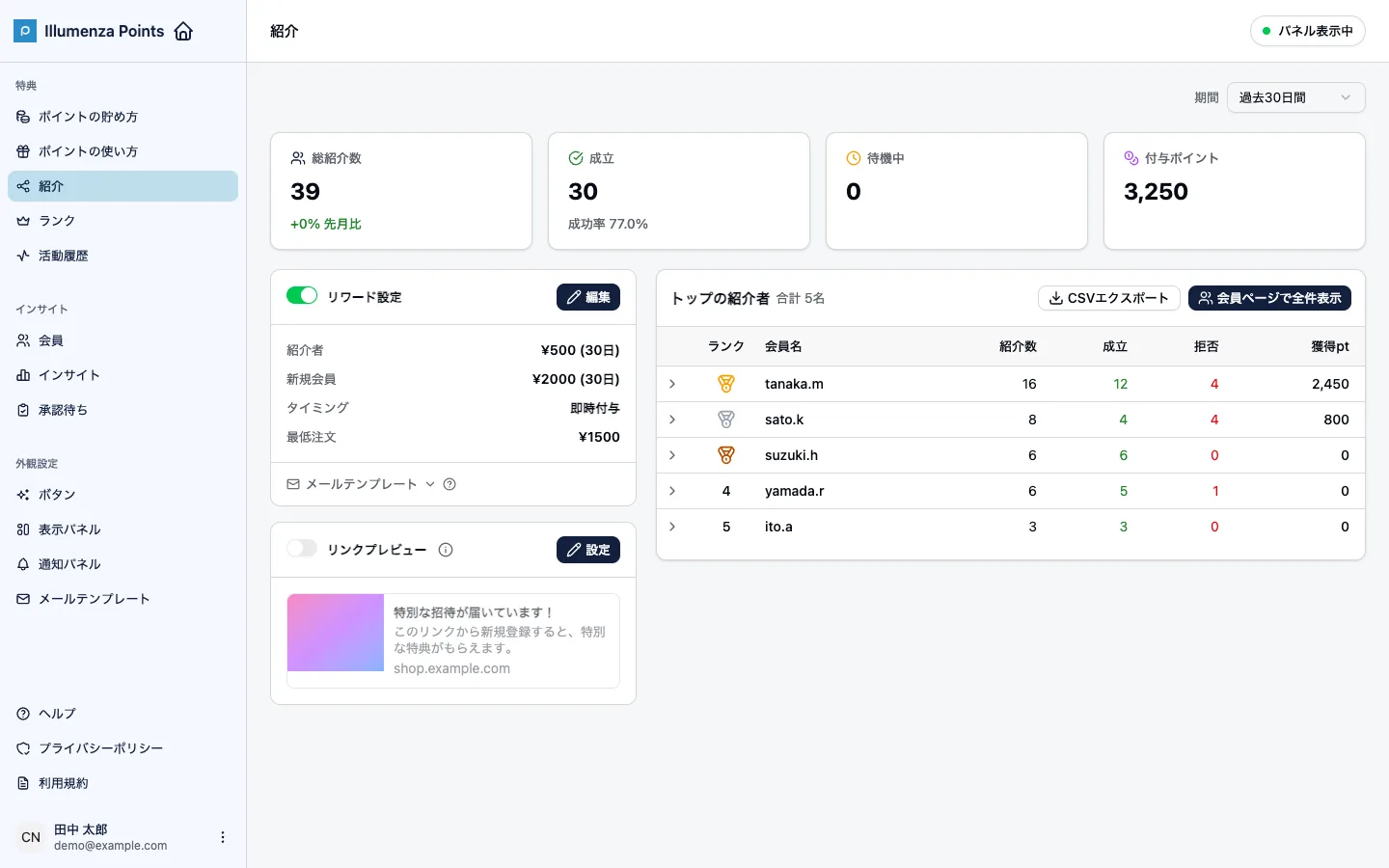Click the sparkle icon for ボタン
This screenshot has height=868, width=1389.
[x=23, y=495]
